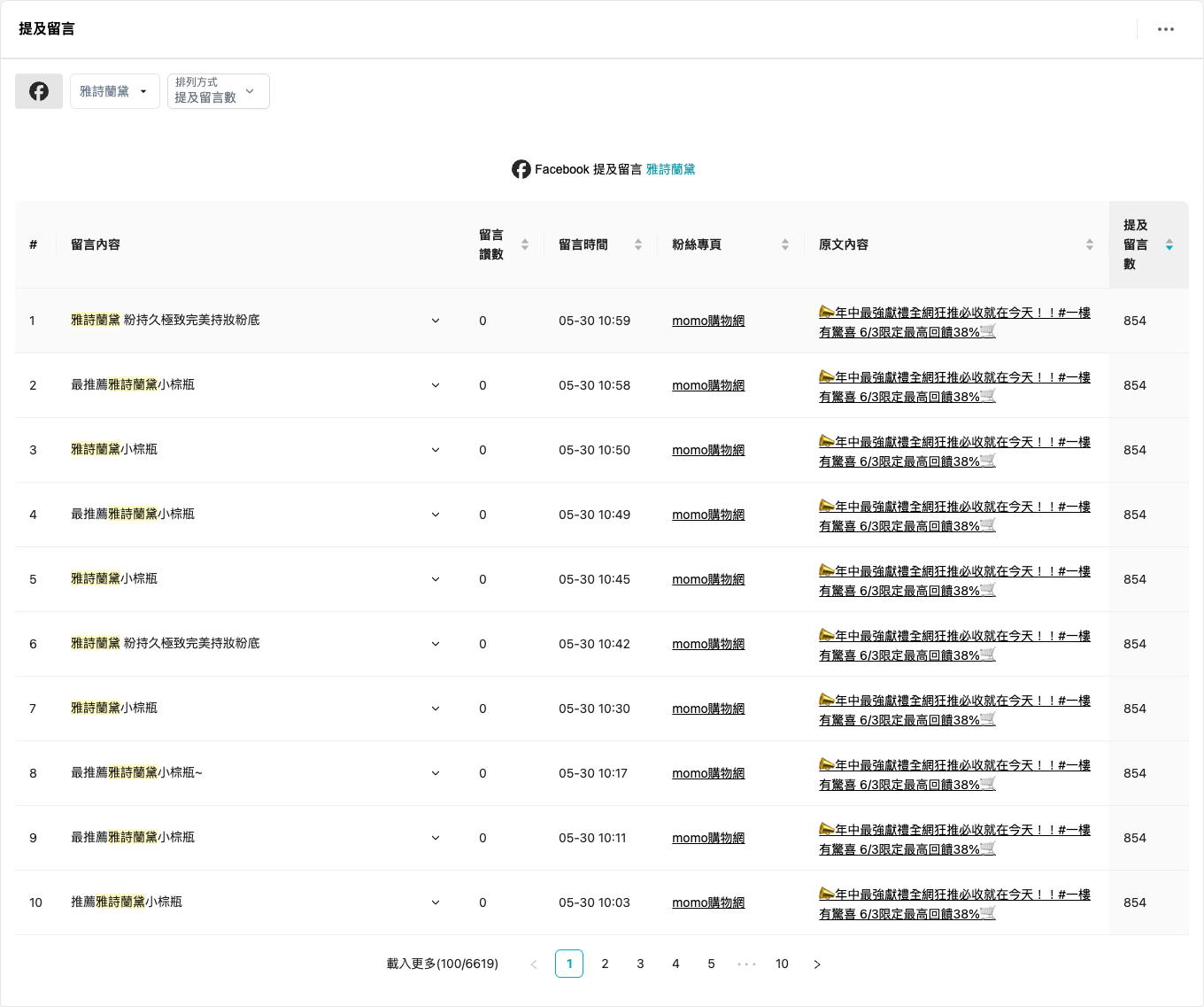Expand the comment in row 1

pyautogui.click(x=436, y=321)
